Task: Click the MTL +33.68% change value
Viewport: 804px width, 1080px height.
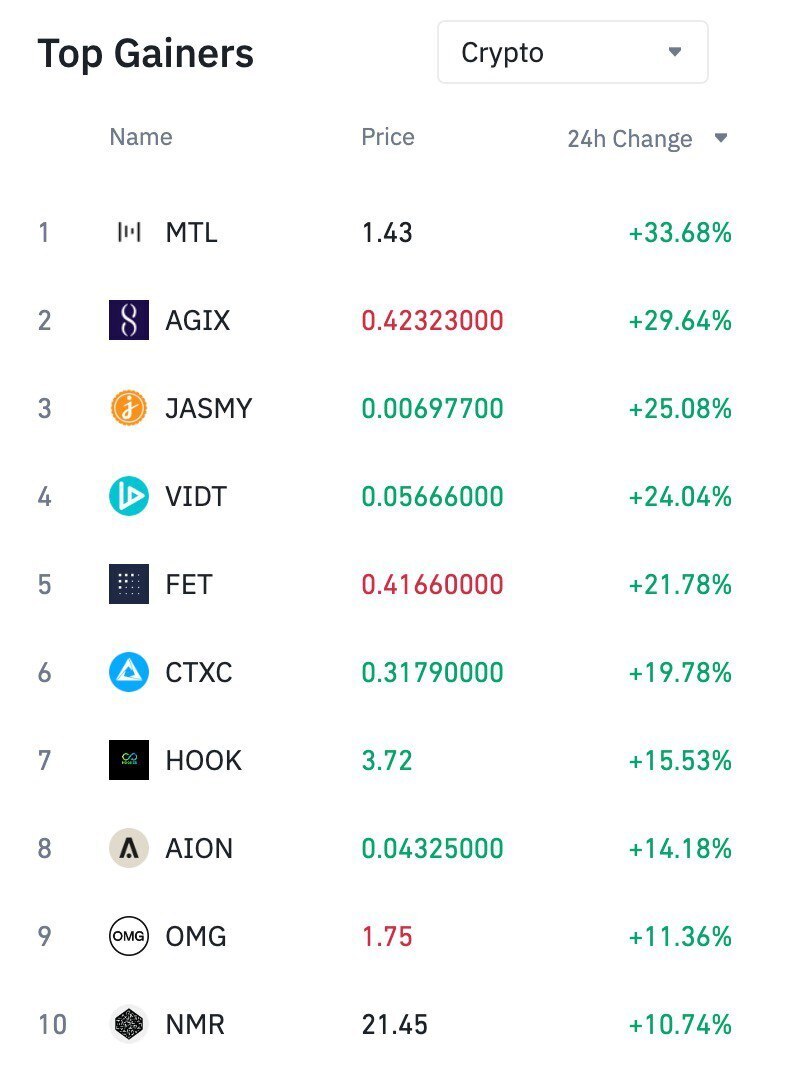Action: (x=680, y=233)
